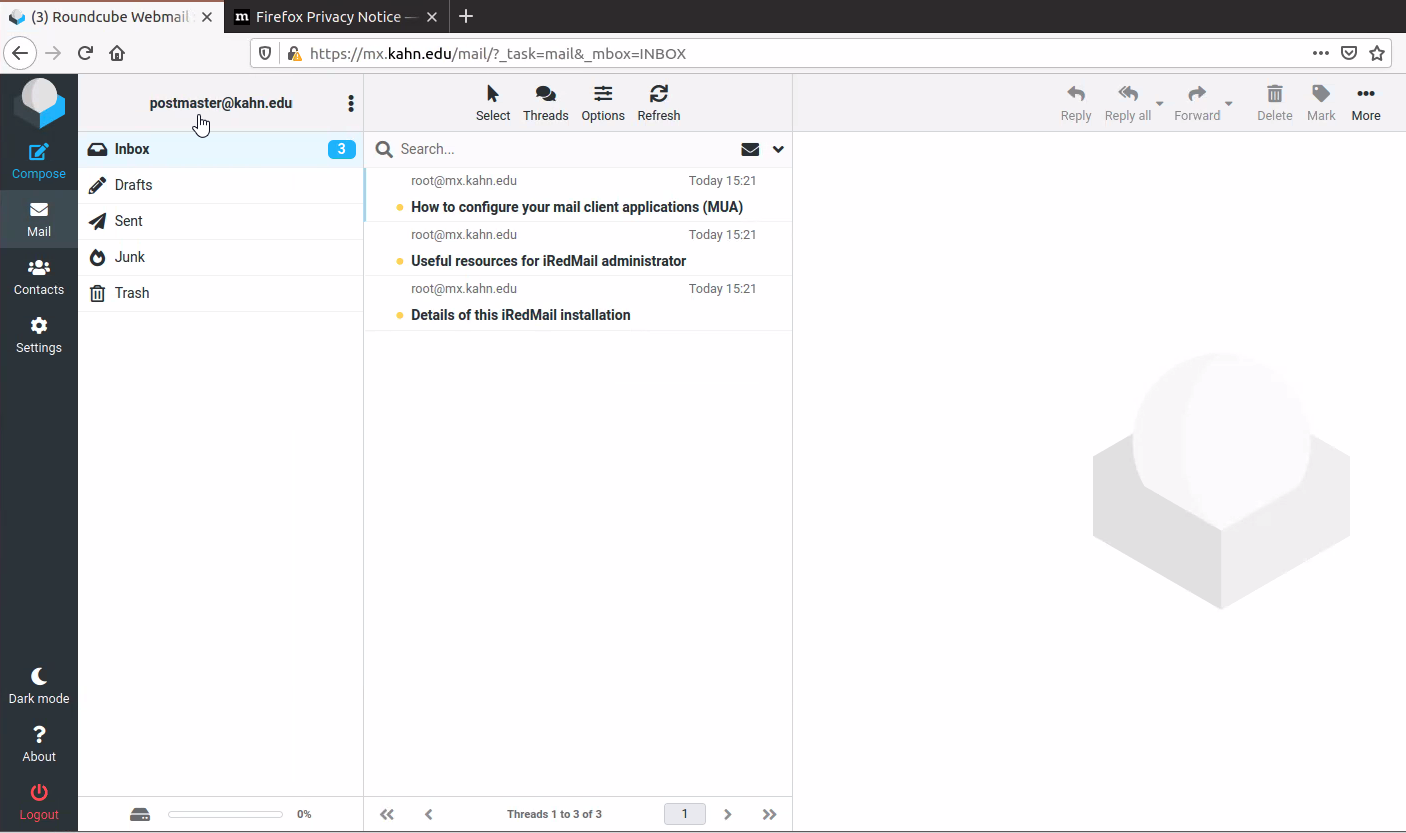The height and width of the screenshot is (833, 1406).
Task: Select the Inbox folder
Action: coord(221,149)
